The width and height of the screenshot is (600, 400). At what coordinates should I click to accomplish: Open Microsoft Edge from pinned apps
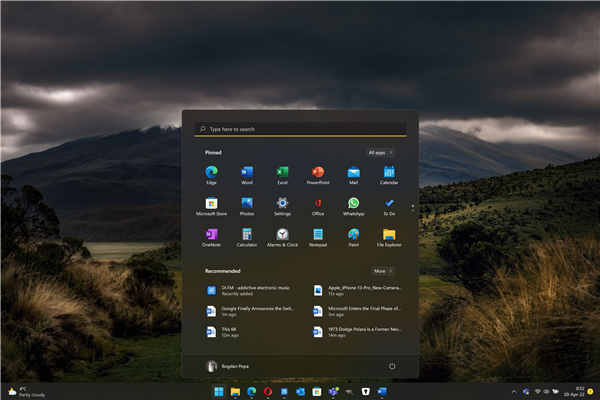coord(211,173)
